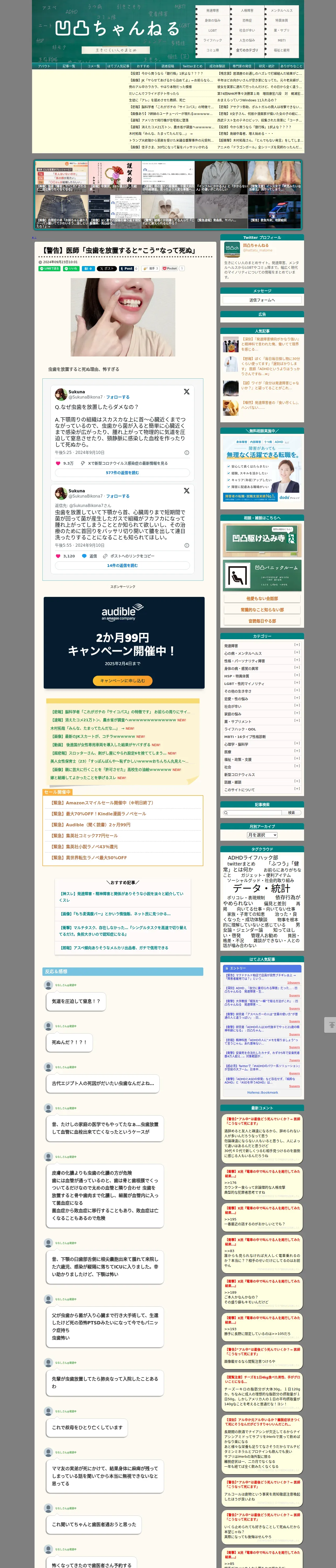Click フォローする in the first tweet

pos(118,397)
